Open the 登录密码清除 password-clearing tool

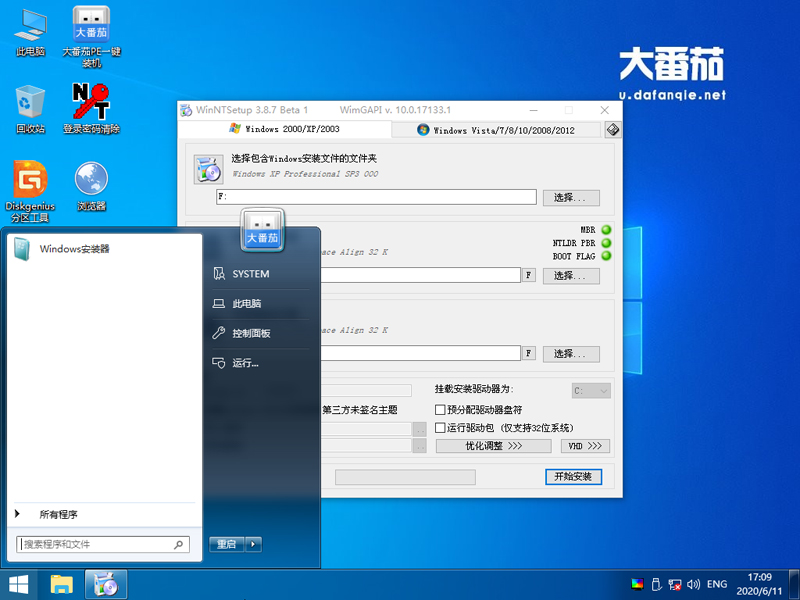(90, 105)
